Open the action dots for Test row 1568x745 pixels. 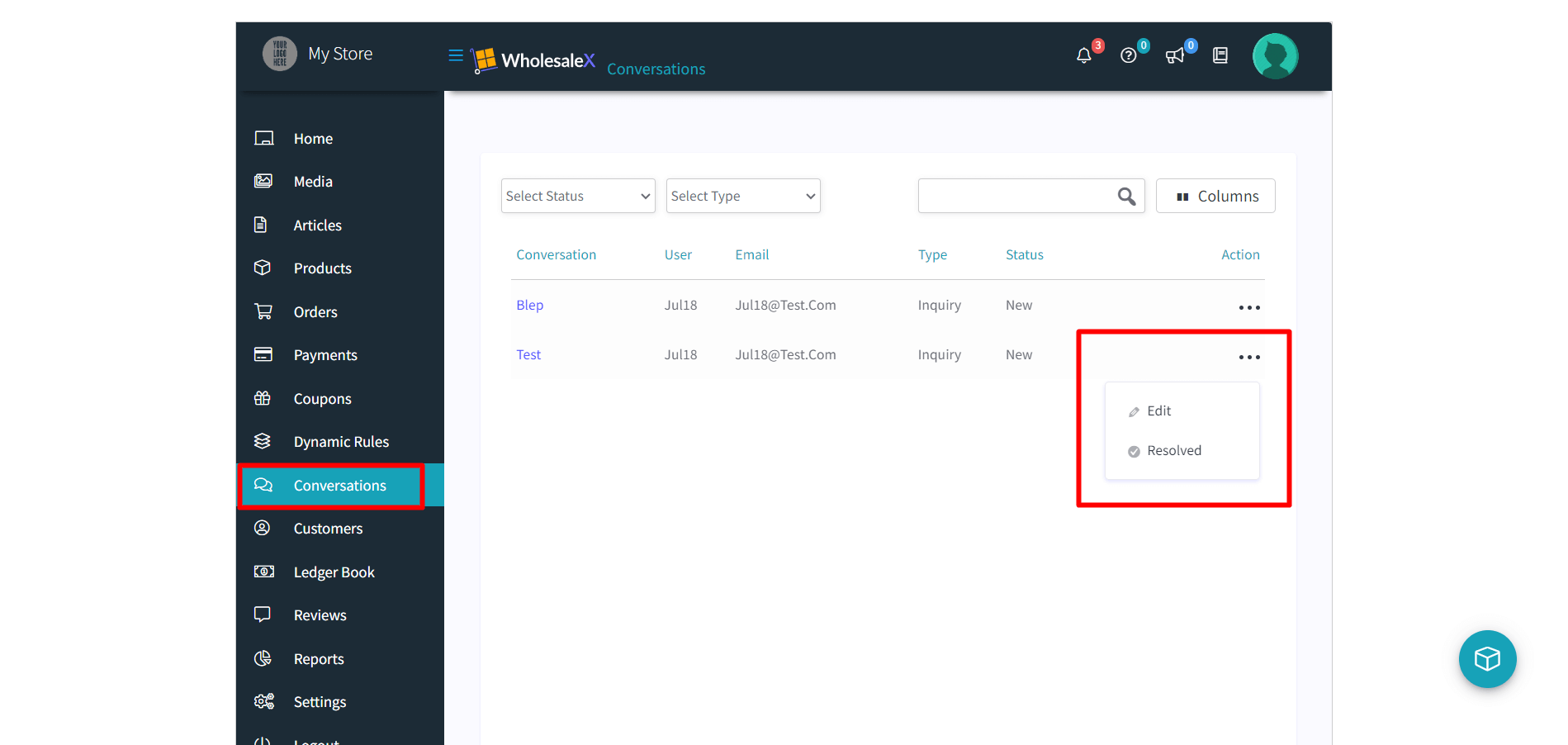1249,357
